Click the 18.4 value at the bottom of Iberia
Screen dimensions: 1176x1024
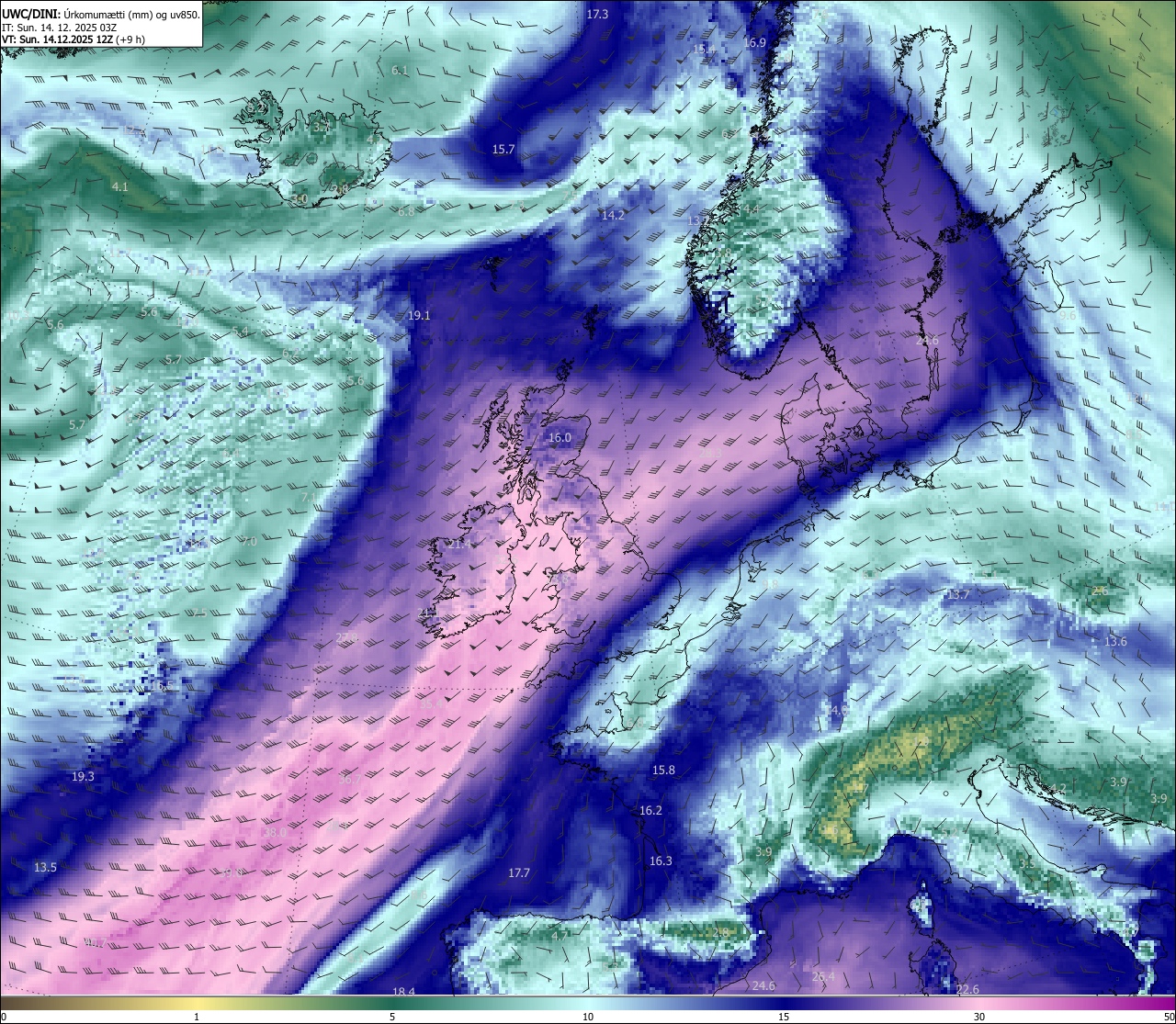pos(404,992)
